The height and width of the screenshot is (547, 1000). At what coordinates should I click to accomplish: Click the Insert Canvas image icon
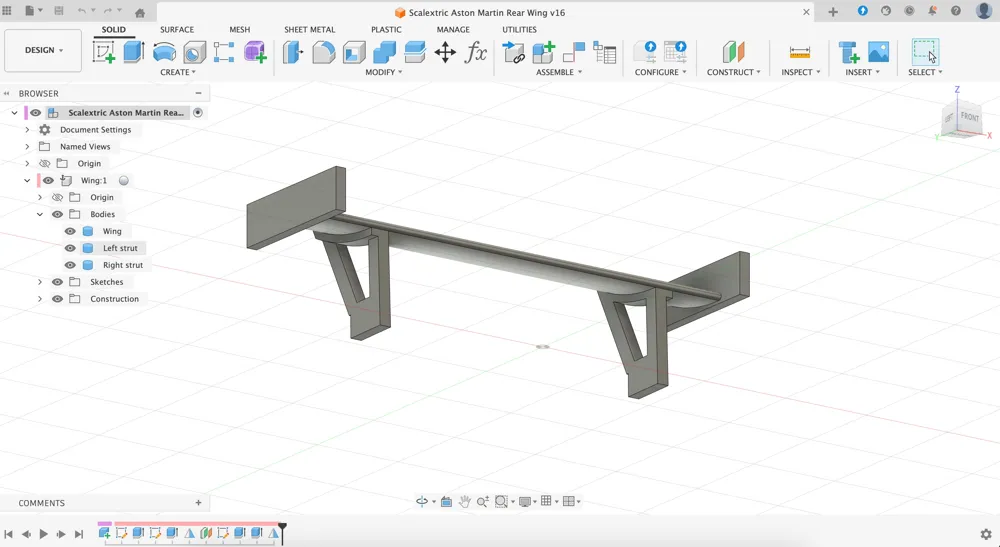879,52
